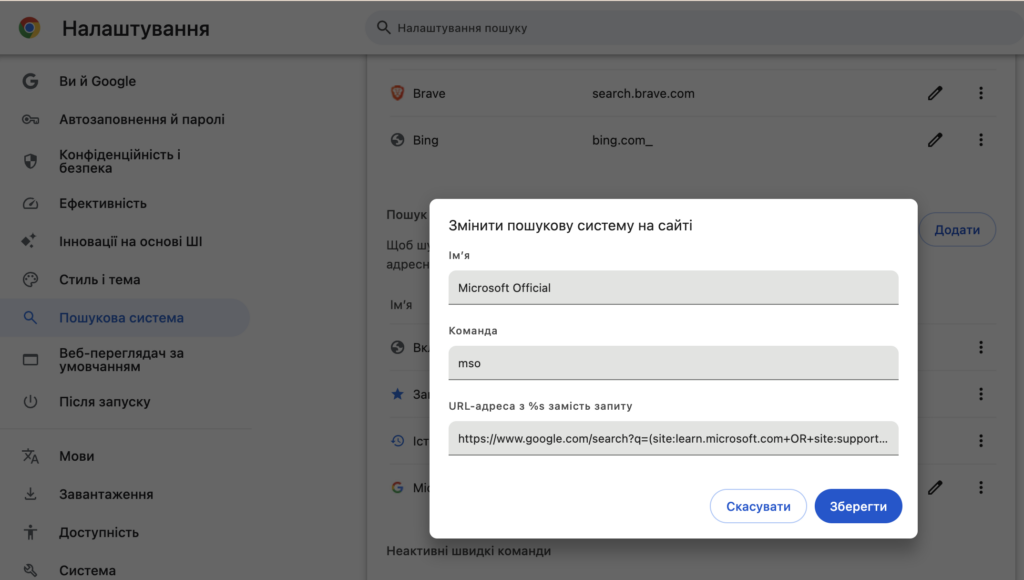Open more options for Bing row
1024x580 pixels.
[x=981, y=140]
